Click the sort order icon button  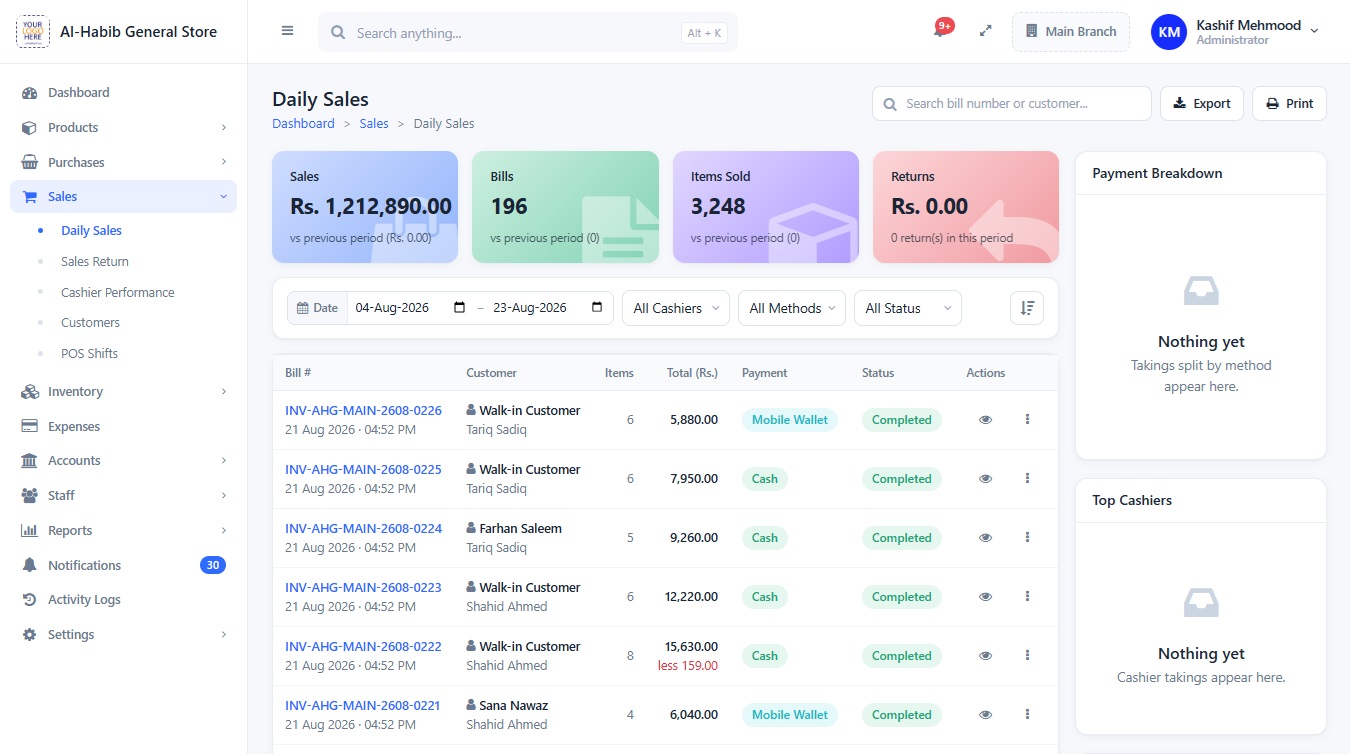coord(1027,308)
